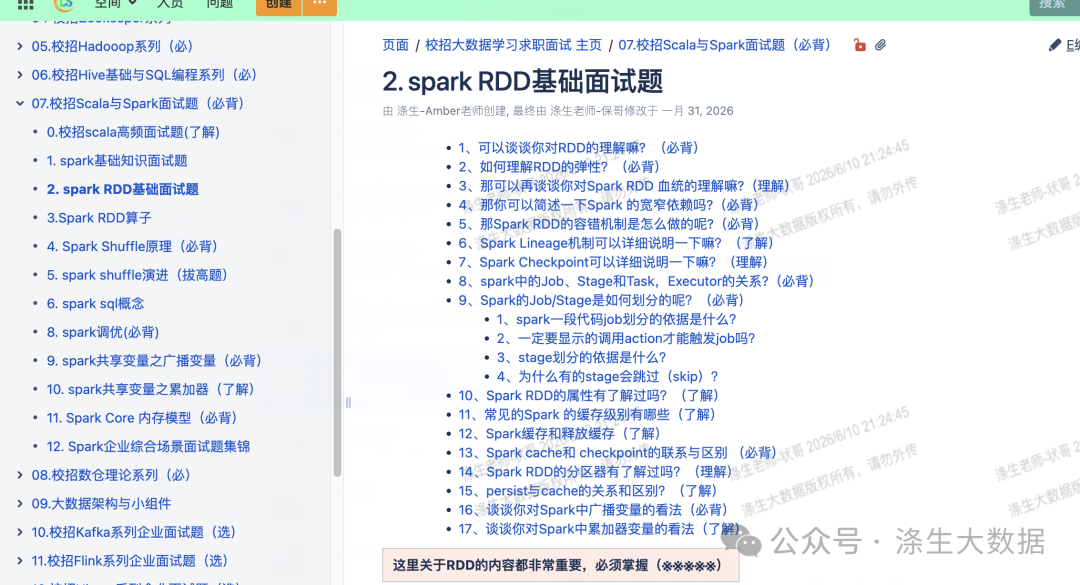Jump to sub-item 3、stage划分的依据是什么
The height and width of the screenshot is (585, 1080).
pyautogui.click(x=581, y=358)
